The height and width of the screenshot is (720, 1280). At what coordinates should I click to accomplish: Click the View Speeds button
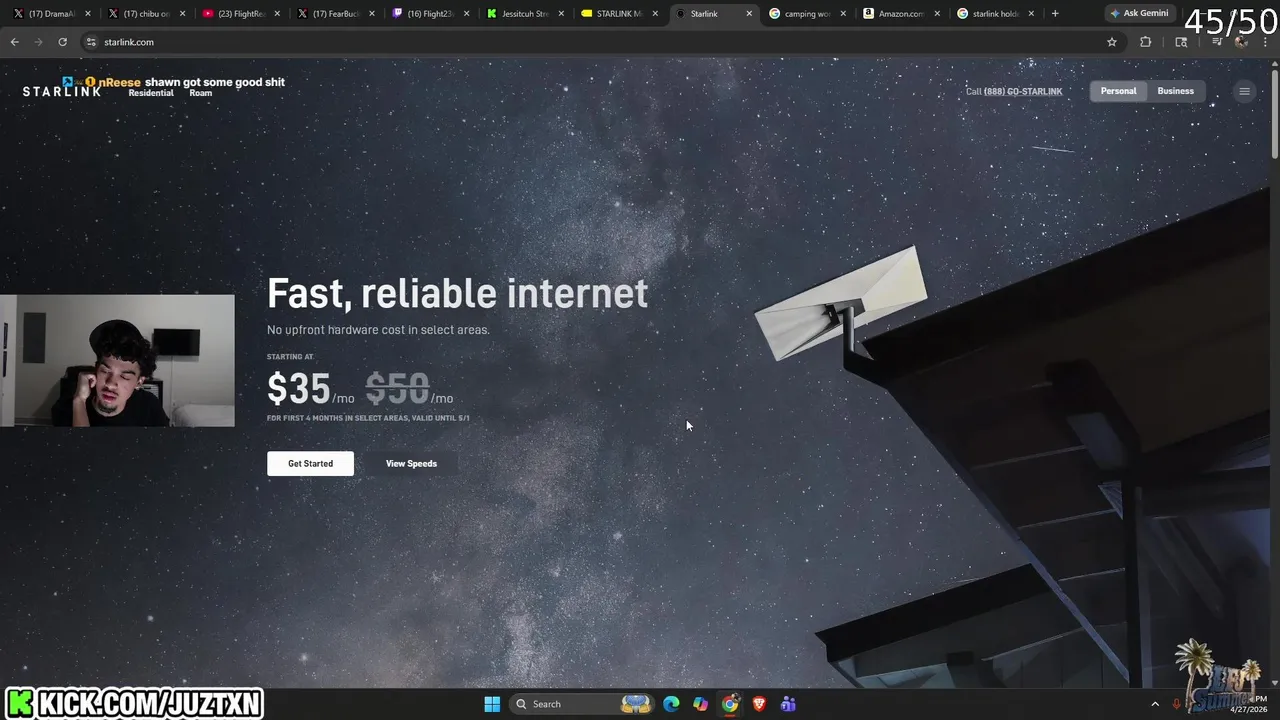point(411,463)
